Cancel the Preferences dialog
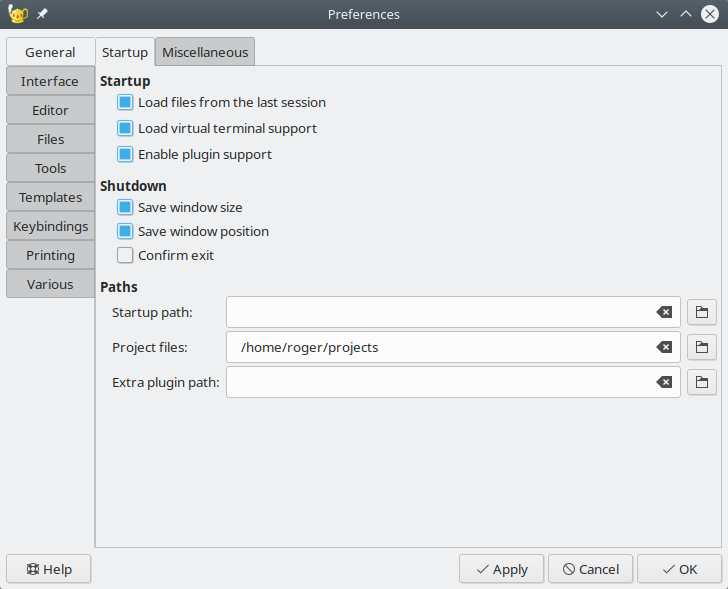The width and height of the screenshot is (728, 589). coord(590,569)
